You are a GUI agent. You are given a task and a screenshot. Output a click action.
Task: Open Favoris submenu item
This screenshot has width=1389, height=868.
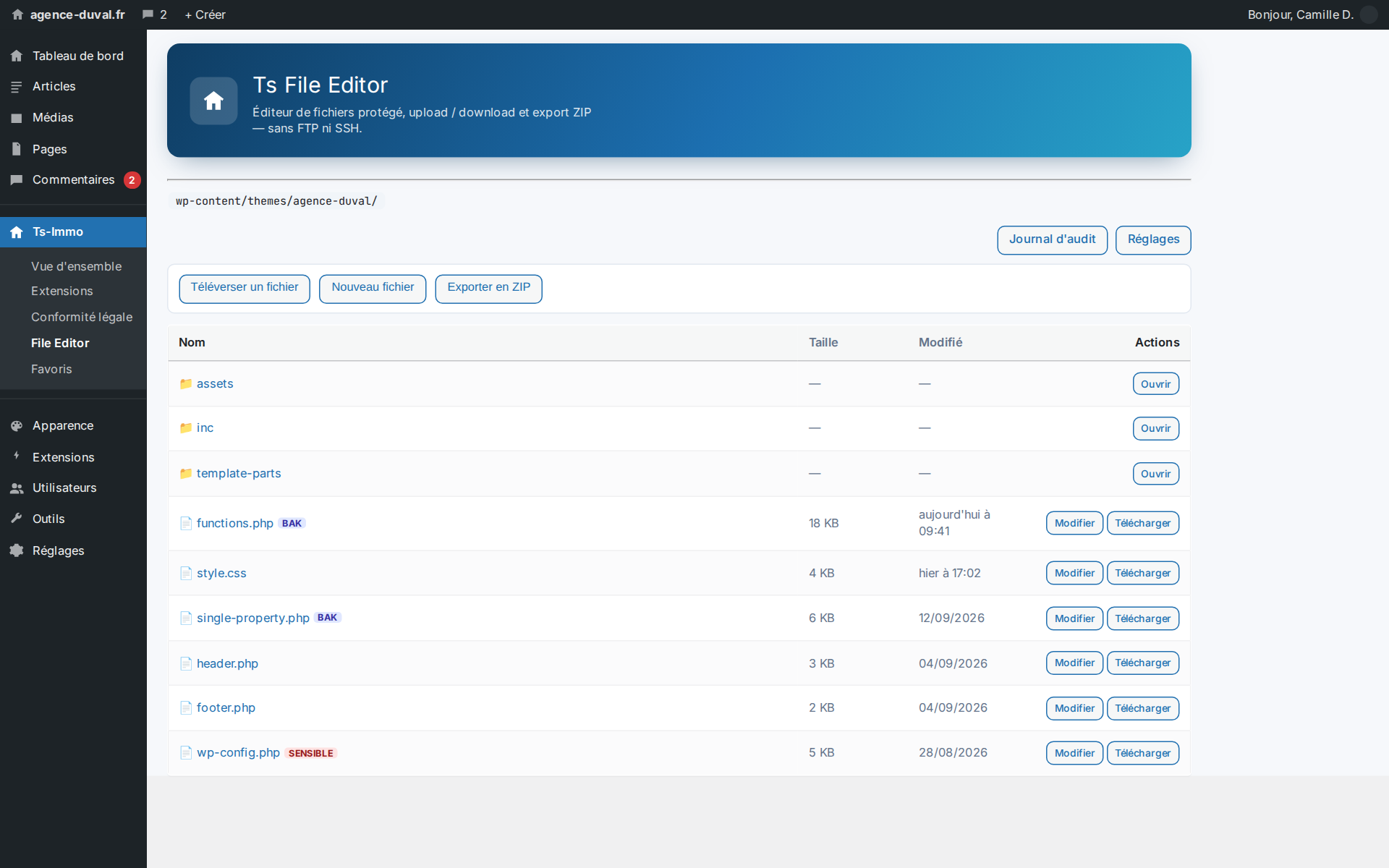pyautogui.click(x=51, y=369)
